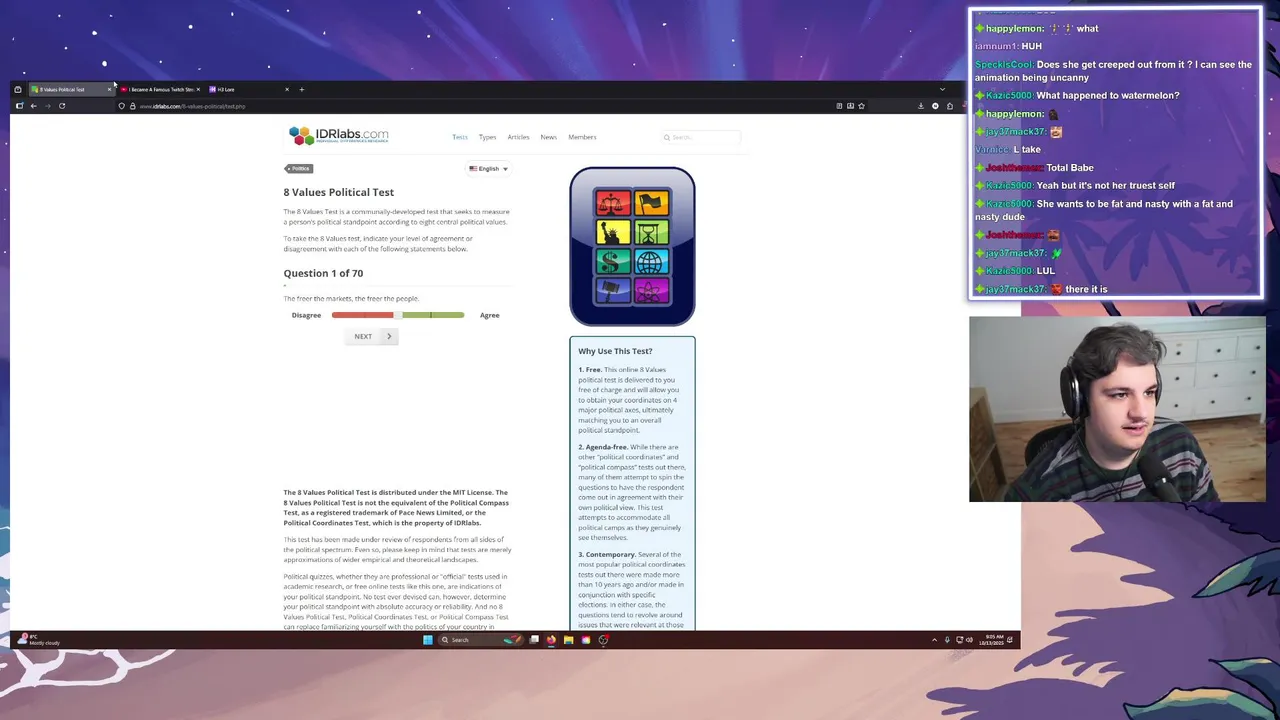This screenshot has height=720, width=1280.
Task: Switch to I Became A Famous Twitch tab
Action: (x=160, y=89)
